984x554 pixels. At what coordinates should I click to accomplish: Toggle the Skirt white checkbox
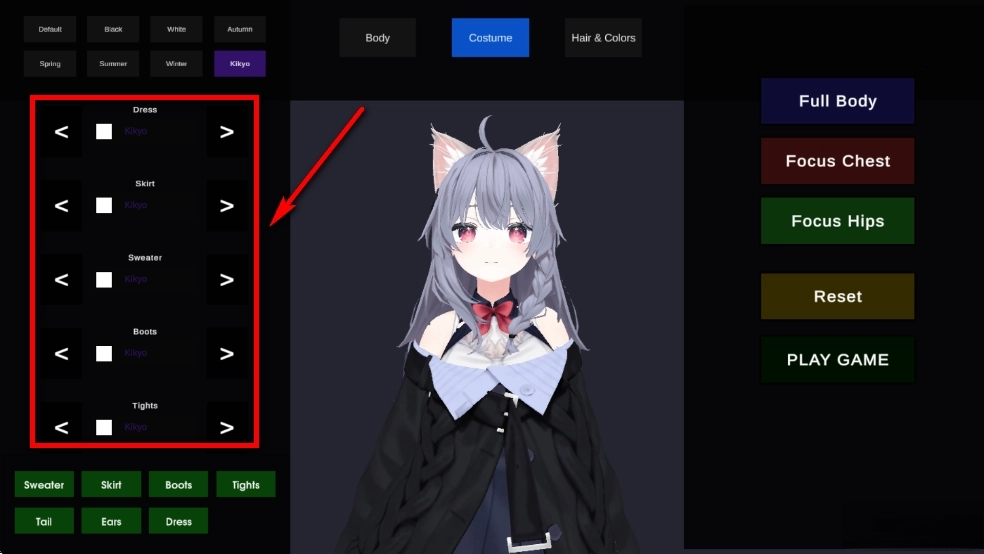(x=104, y=205)
